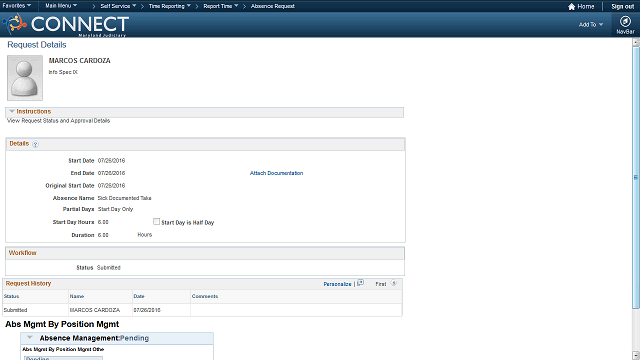This screenshot has height=360, width=640.
Task: Click the page vertical scrollbar thumb
Action: coord(636,178)
